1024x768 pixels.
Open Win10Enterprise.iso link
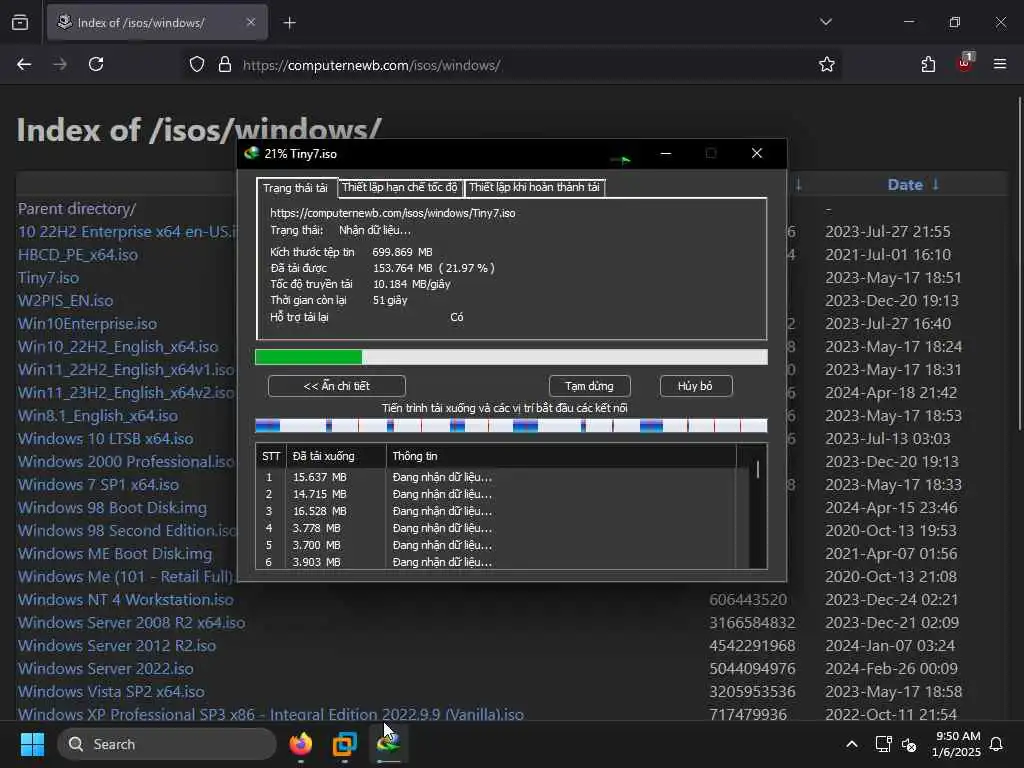pyautogui.click(x=88, y=324)
